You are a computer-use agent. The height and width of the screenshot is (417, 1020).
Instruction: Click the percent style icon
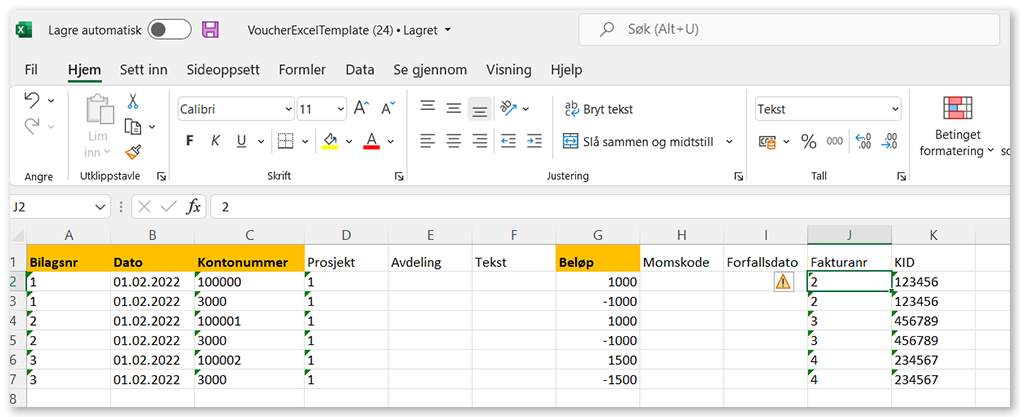808,141
